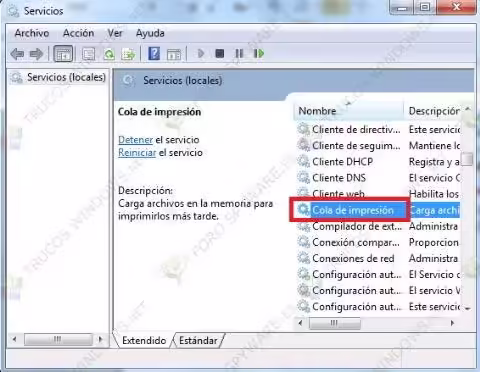The width and height of the screenshot is (480, 372).
Task: Click the Export list toolbar icon
Action: click(128, 54)
